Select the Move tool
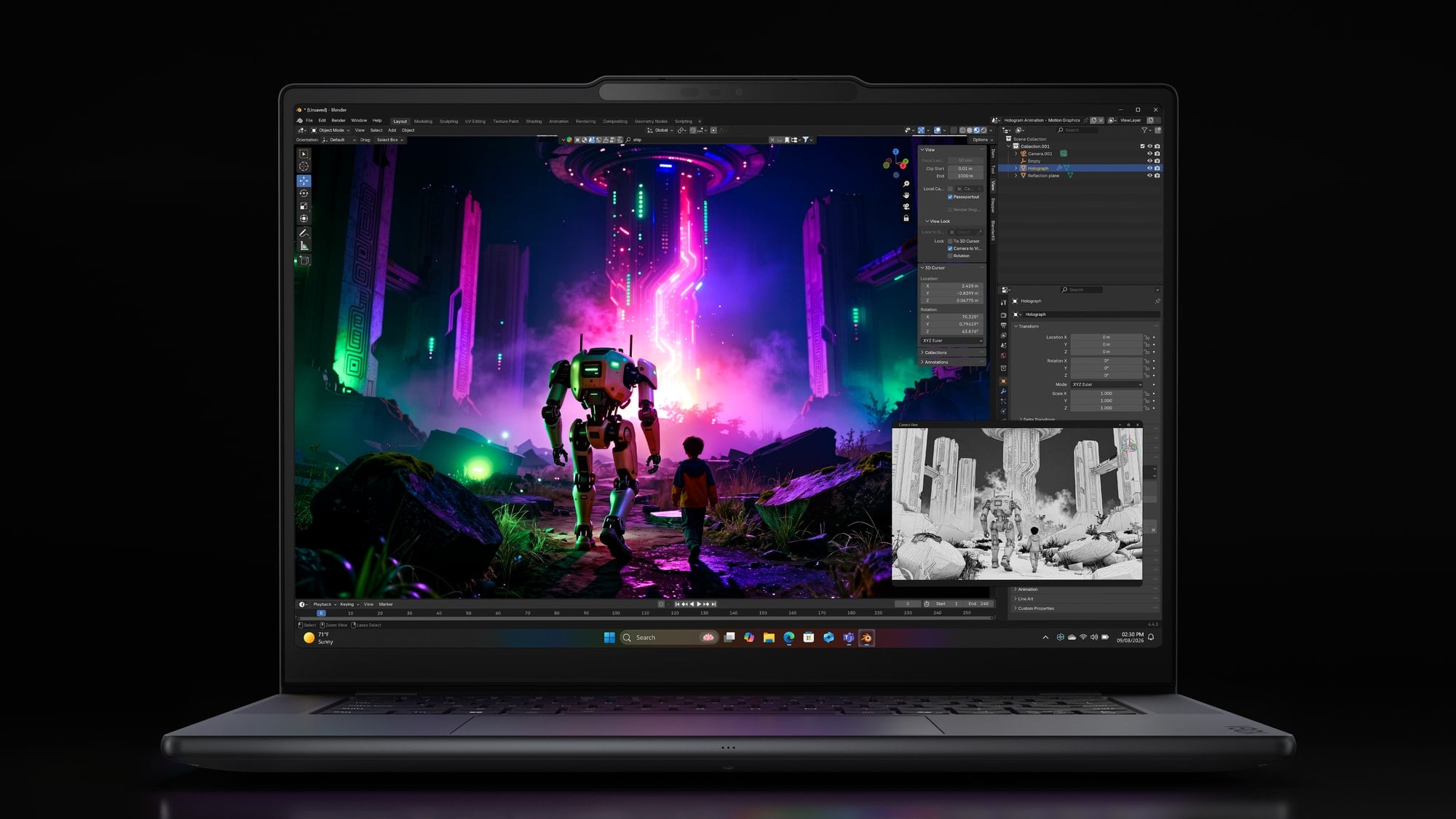Screen dimensions: 1456x819 click(304, 181)
